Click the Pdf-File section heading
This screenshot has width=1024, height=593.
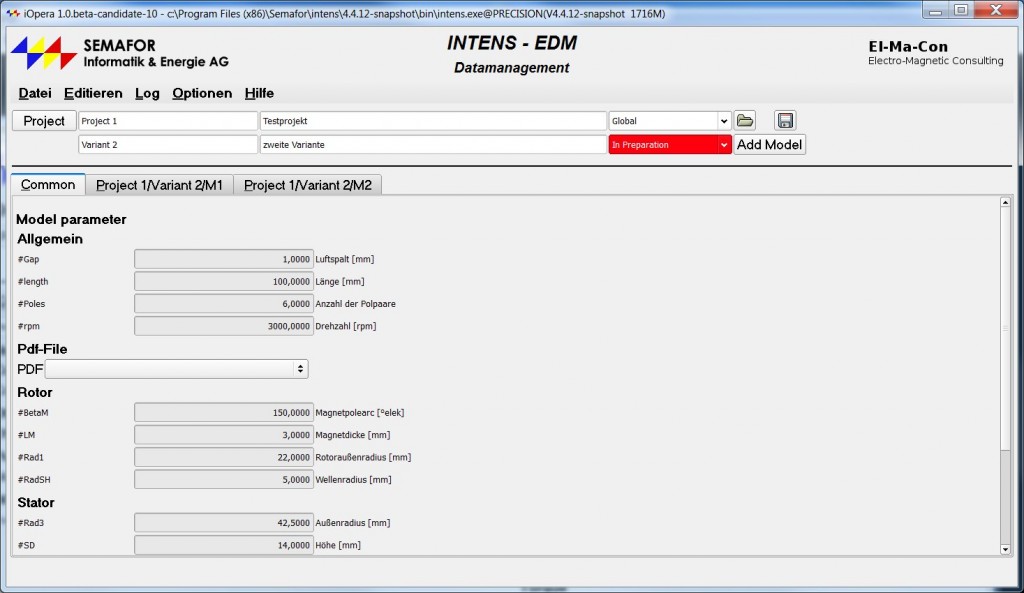point(42,349)
